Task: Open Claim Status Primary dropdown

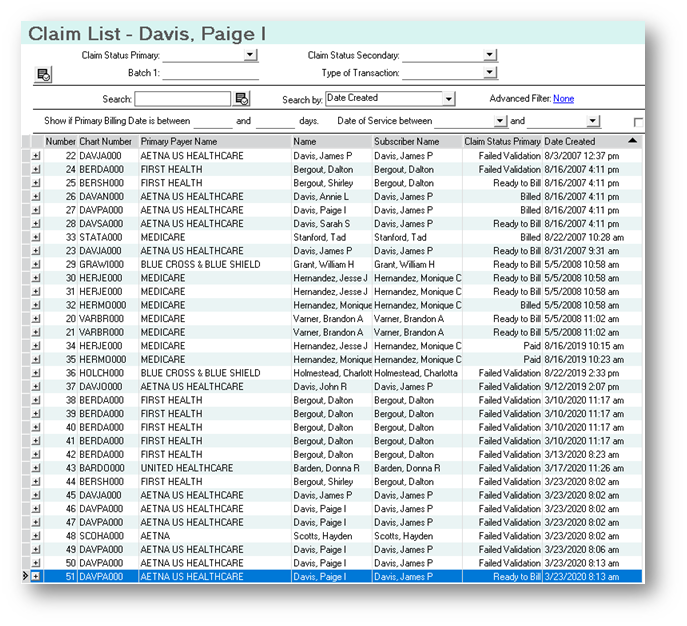Action: (250, 56)
